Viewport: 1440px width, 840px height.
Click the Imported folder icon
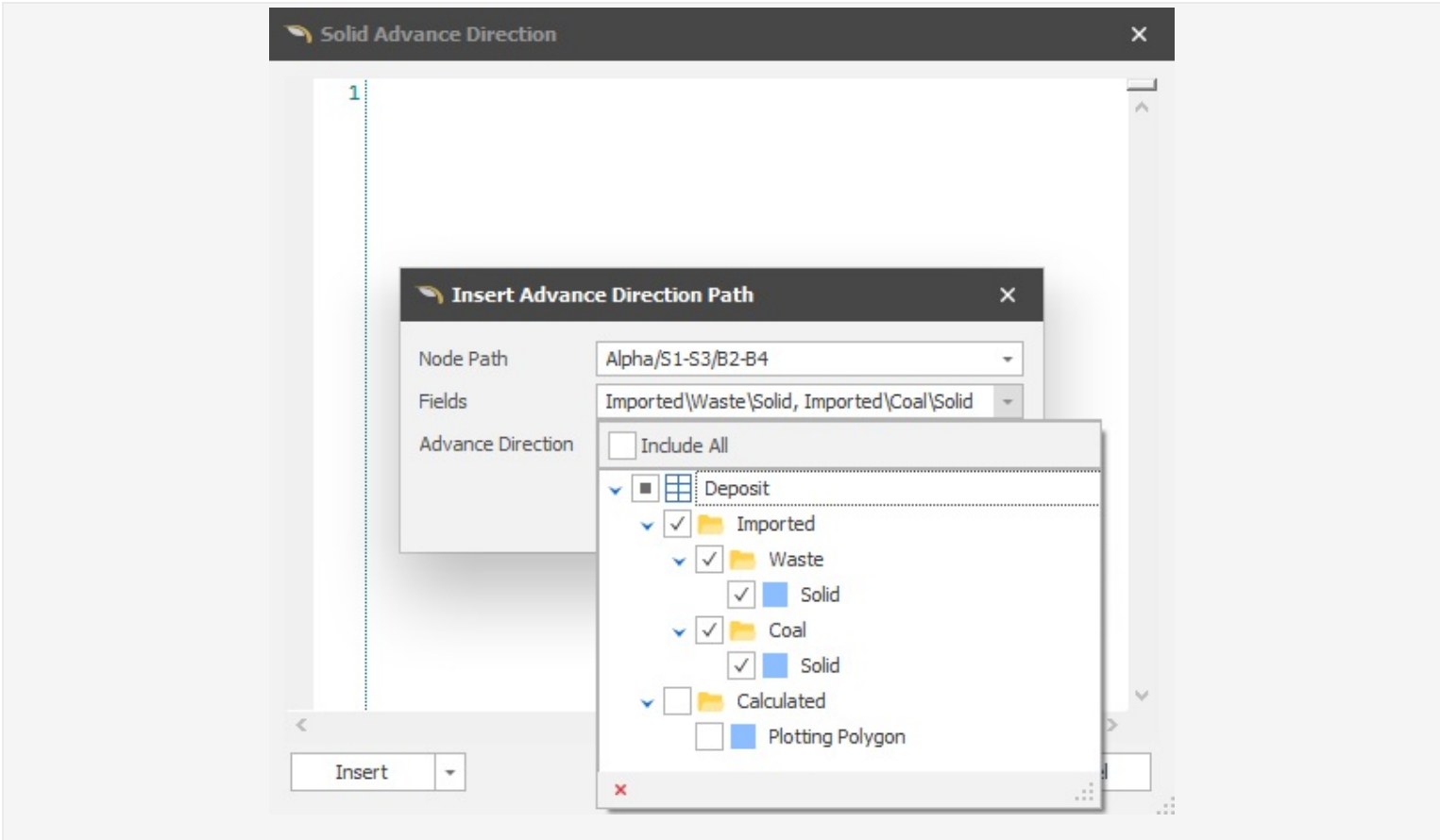pos(710,524)
